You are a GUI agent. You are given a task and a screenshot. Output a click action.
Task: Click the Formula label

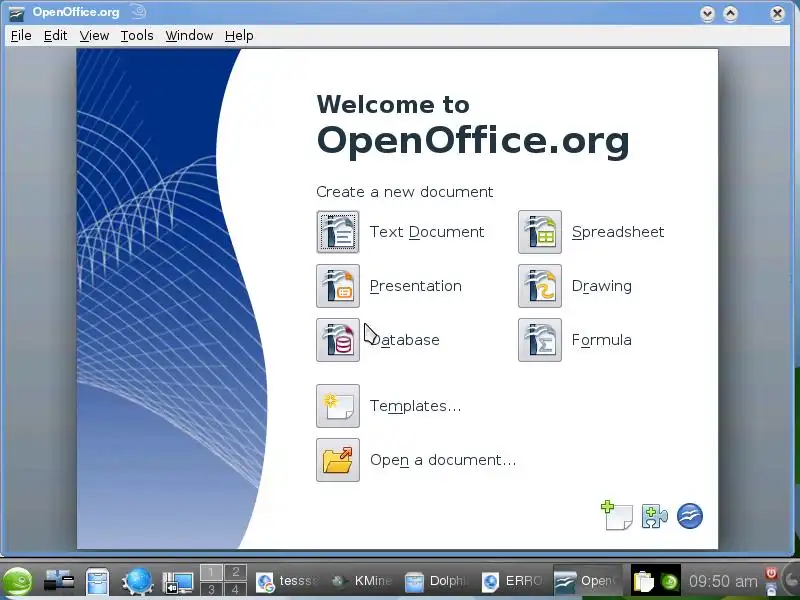602,340
